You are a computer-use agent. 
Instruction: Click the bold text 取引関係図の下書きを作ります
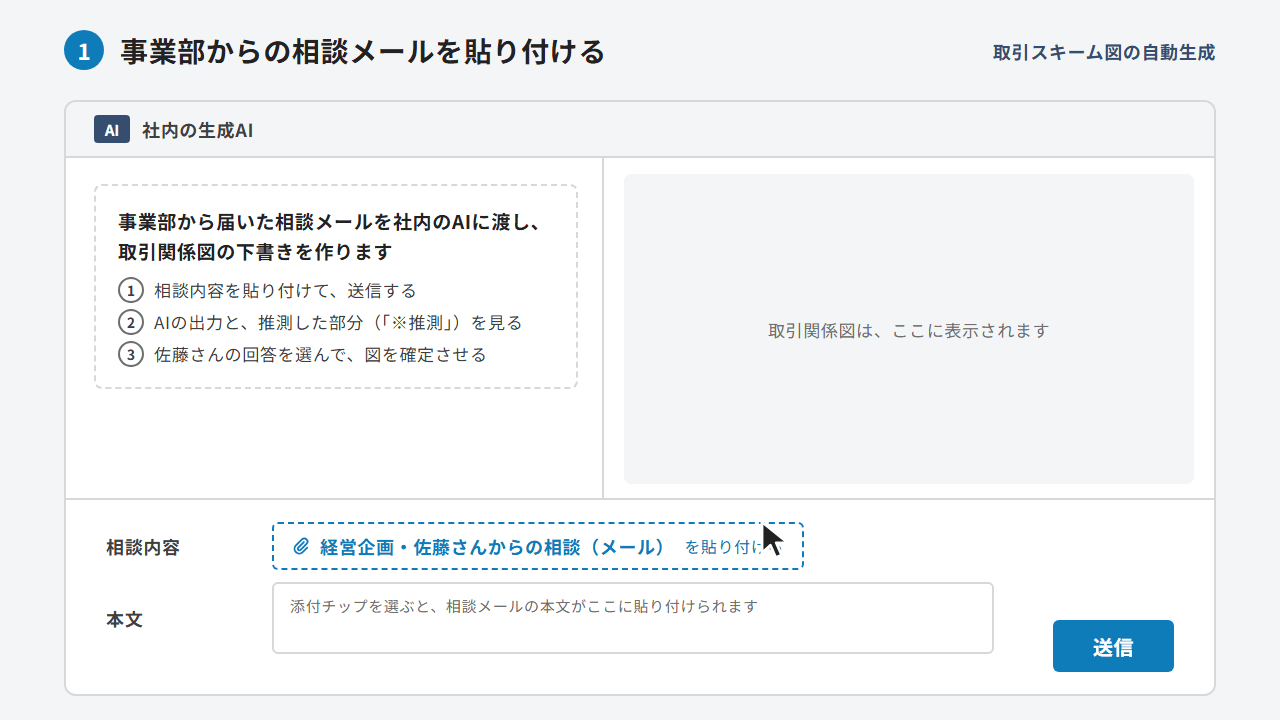coord(255,252)
